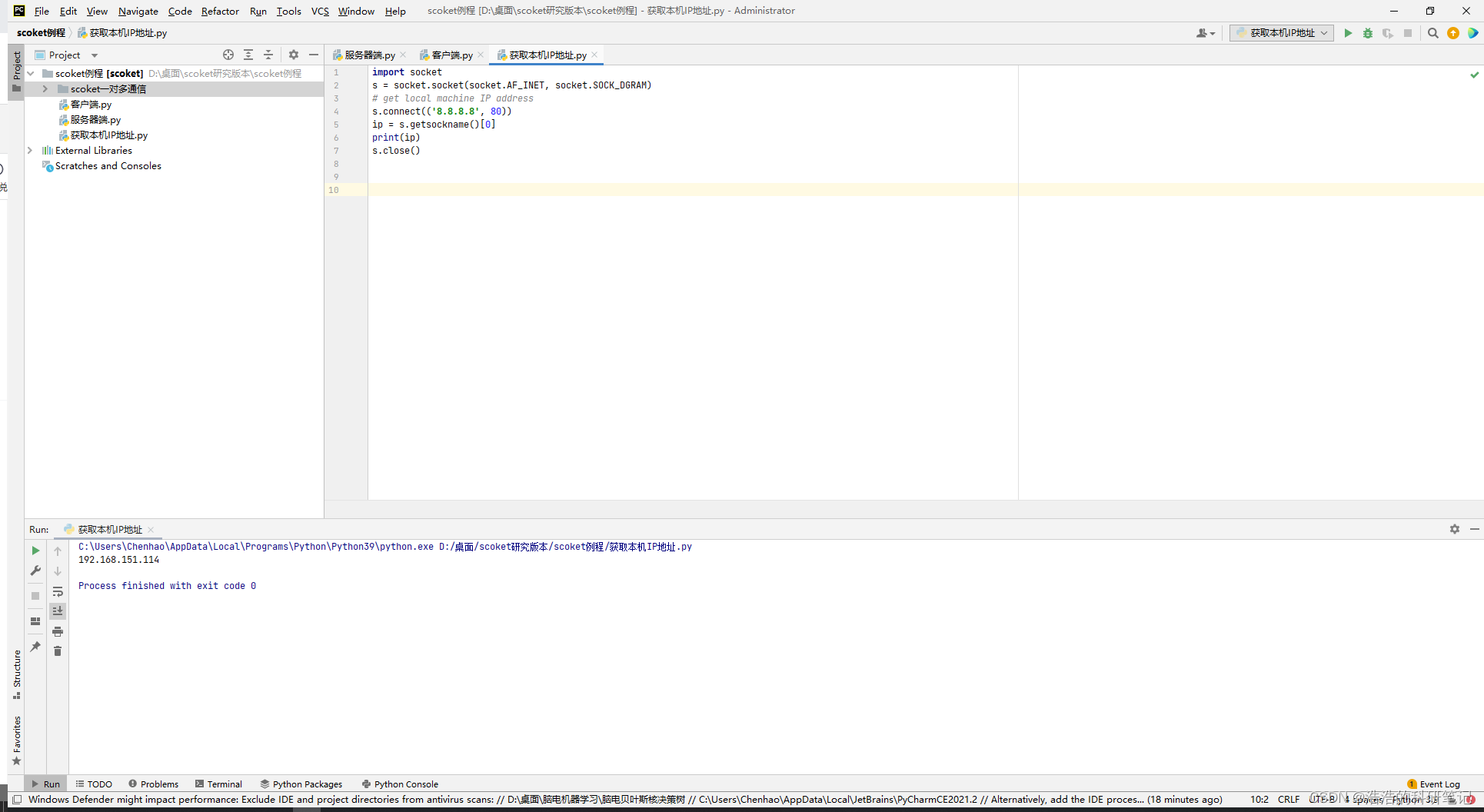Open Python Packages tool window
The height and width of the screenshot is (812, 1484).
click(301, 784)
